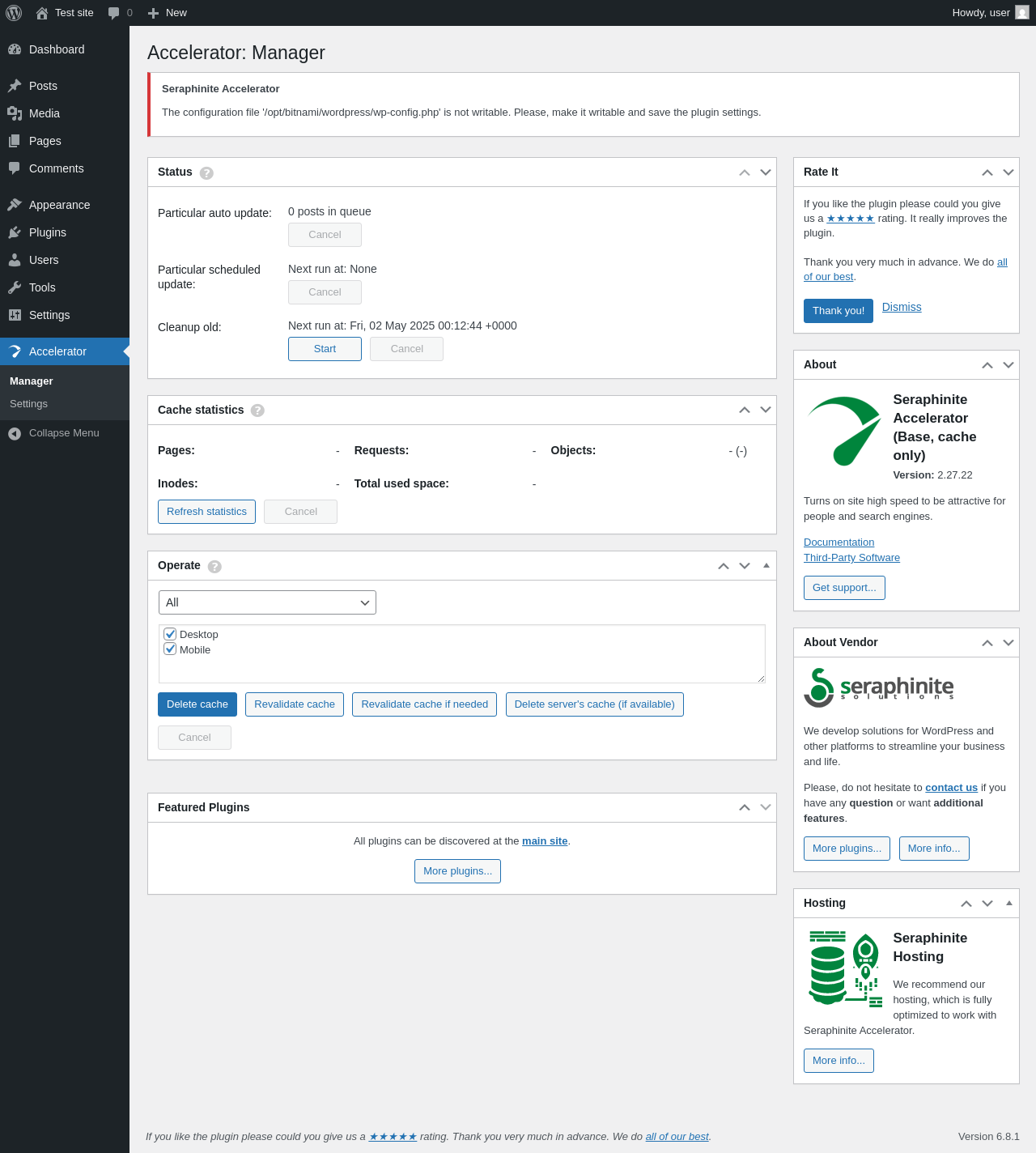Open the All dropdown in Operate

[x=267, y=602]
